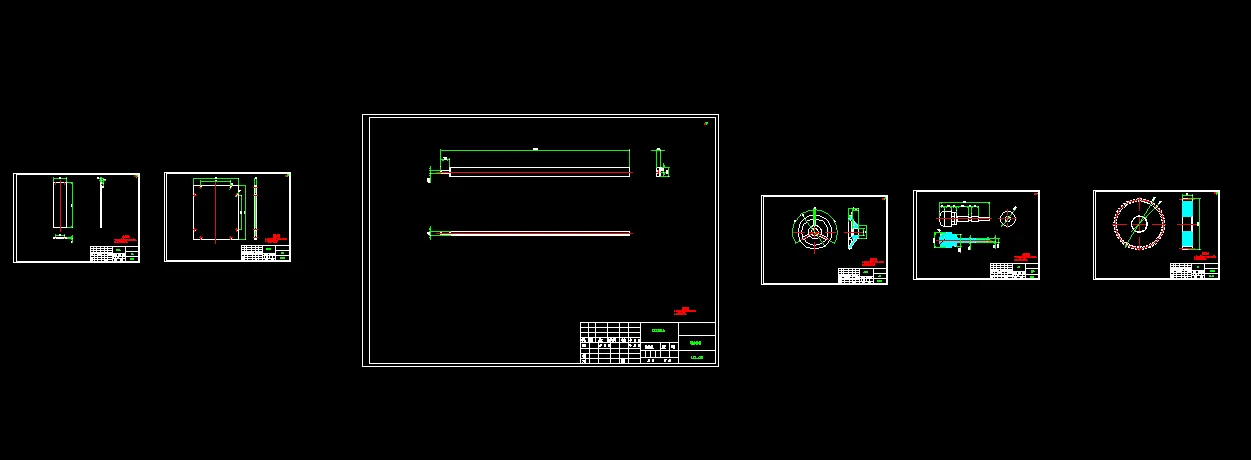Click the gear's cyan section side view
Image resolution: width=1251 pixels, height=460 pixels.
[1187, 222]
